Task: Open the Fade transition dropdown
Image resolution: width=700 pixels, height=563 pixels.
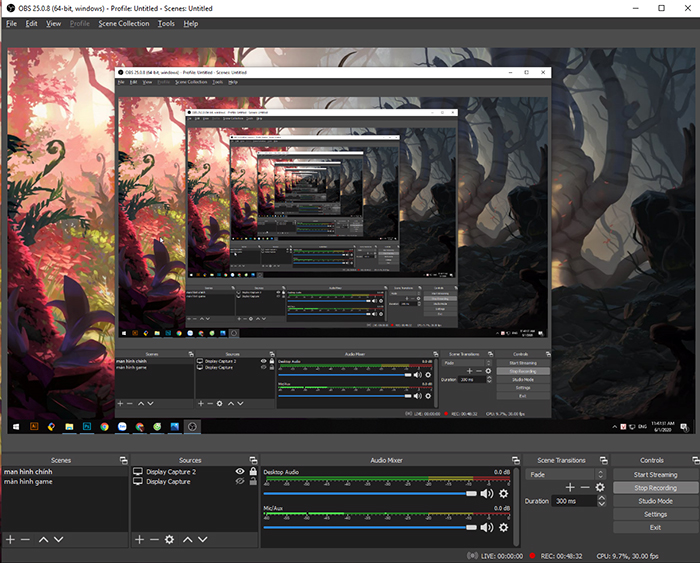Action: 565,474
